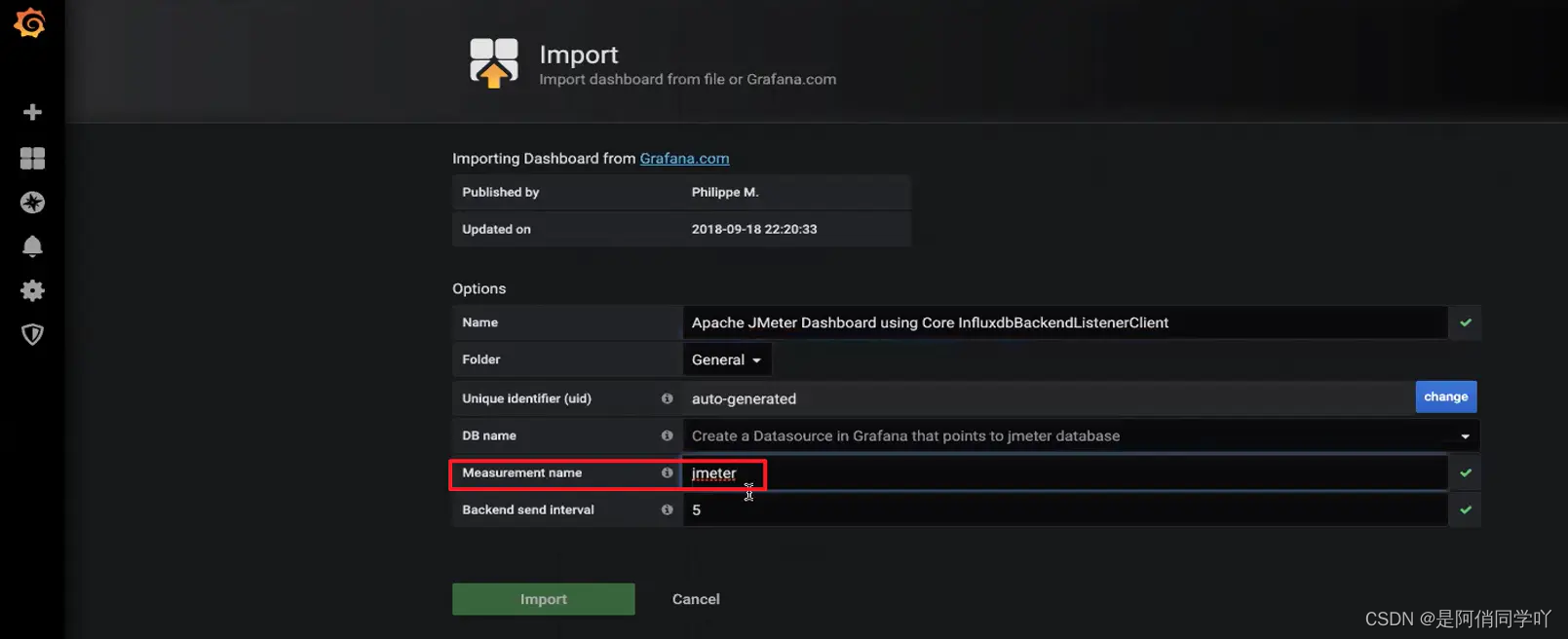Click the green checkmark beside Measurement name field
The width and height of the screenshot is (1568, 639).
pyautogui.click(x=1466, y=472)
